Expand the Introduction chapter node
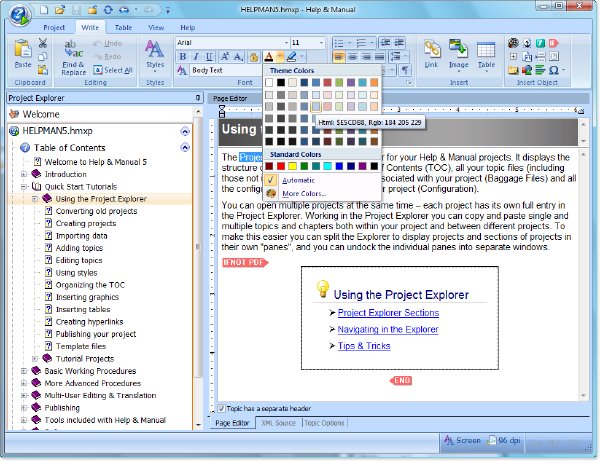This screenshot has width=600, height=461. (x=24, y=174)
